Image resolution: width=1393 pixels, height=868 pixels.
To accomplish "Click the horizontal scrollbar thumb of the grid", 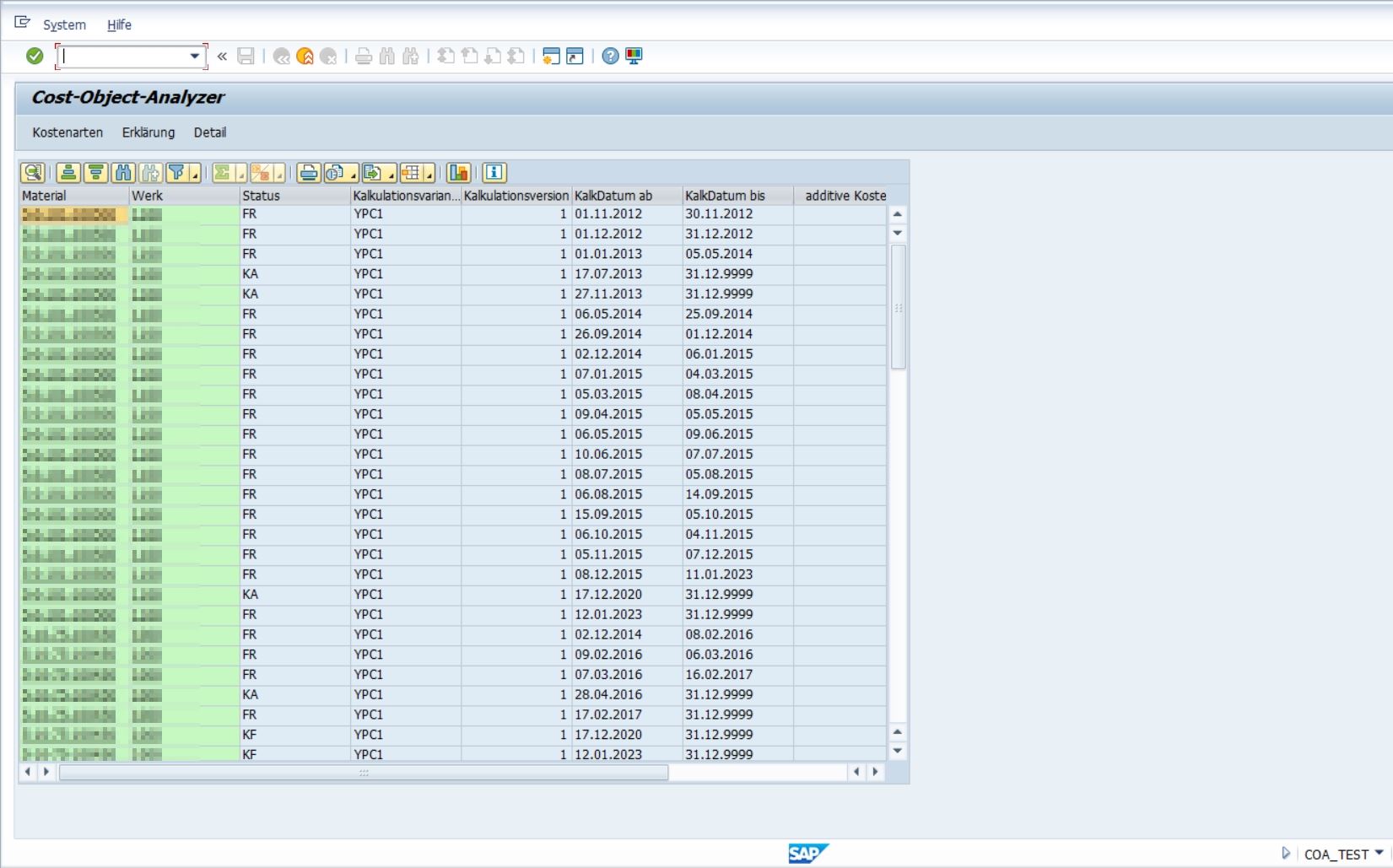I will click(x=364, y=772).
